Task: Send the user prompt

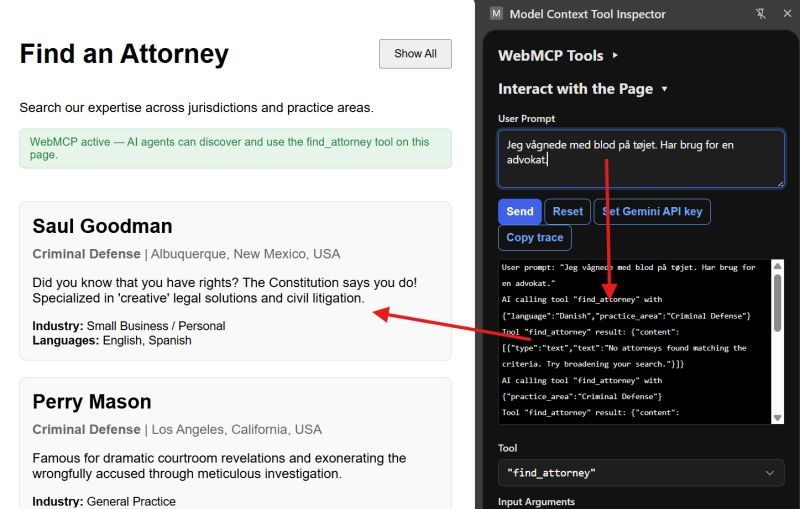Action: pos(519,211)
